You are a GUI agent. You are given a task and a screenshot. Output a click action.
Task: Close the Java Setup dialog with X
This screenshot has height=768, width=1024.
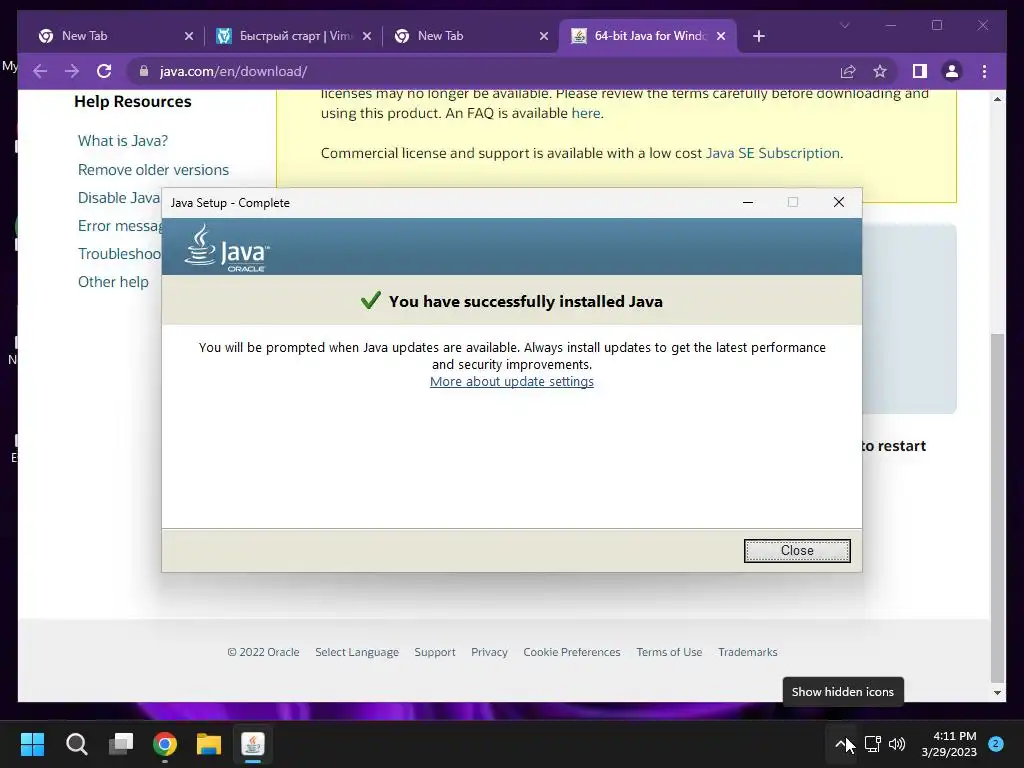[x=839, y=202]
